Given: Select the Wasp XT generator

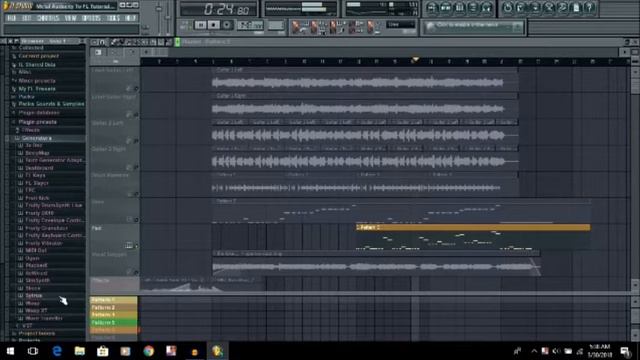Looking at the screenshot, I should pos(36,311).
